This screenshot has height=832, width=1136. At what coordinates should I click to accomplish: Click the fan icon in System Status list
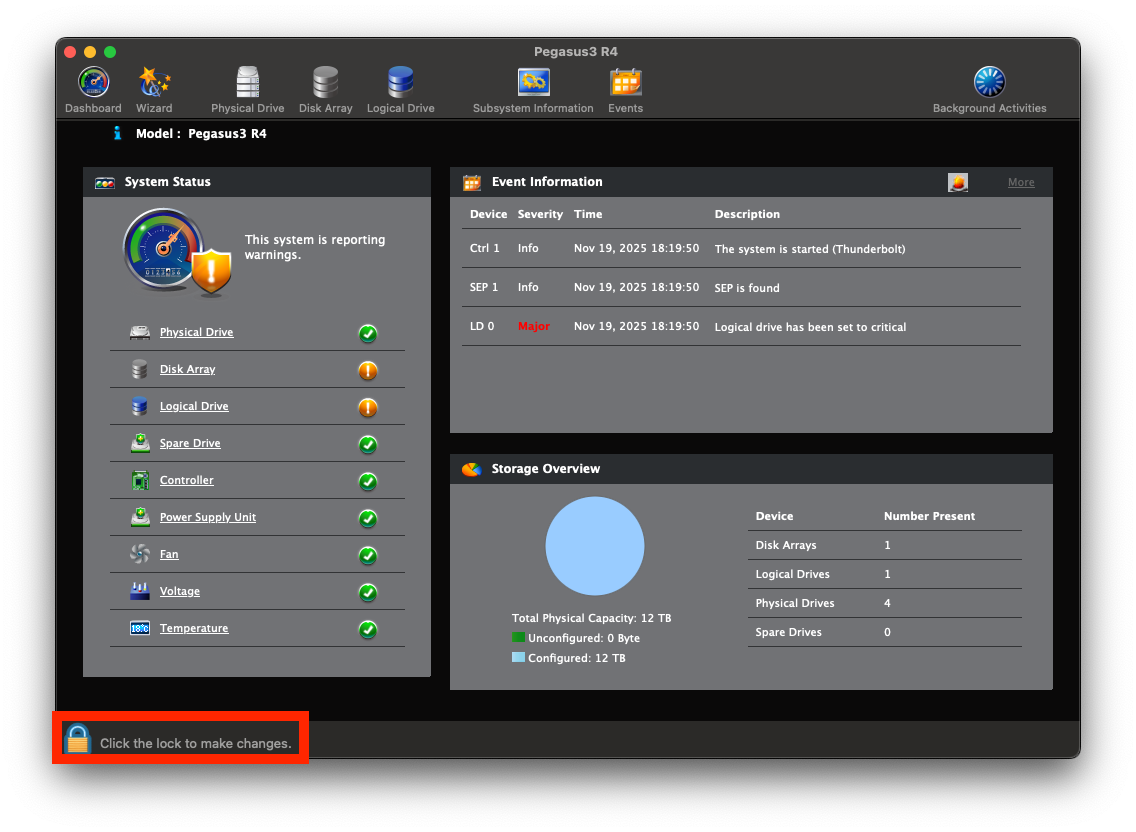pyautogui.click(x=140, y=554)
